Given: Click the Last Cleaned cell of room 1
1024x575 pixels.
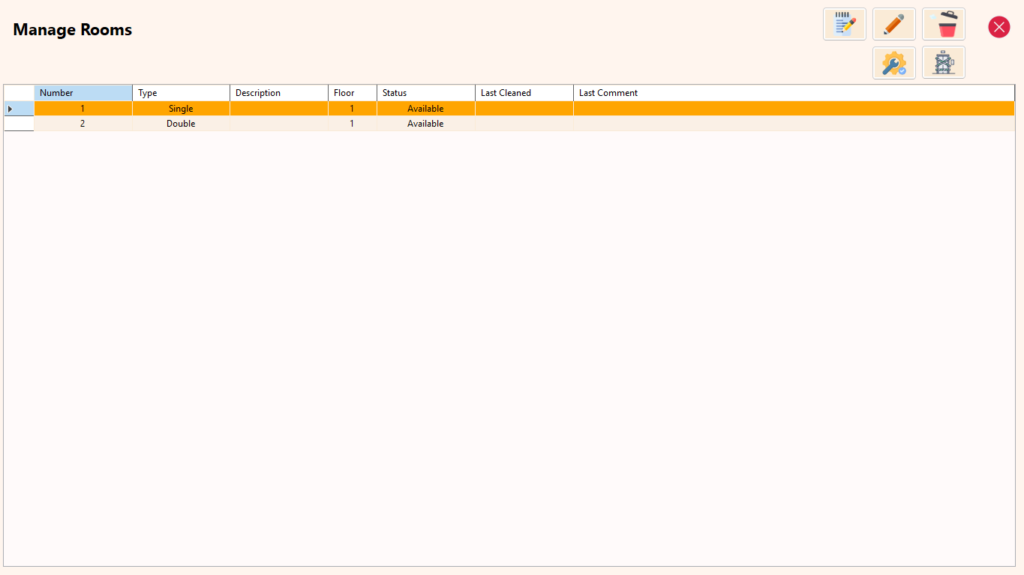Looking at the screenshot, I should (524, 108).
